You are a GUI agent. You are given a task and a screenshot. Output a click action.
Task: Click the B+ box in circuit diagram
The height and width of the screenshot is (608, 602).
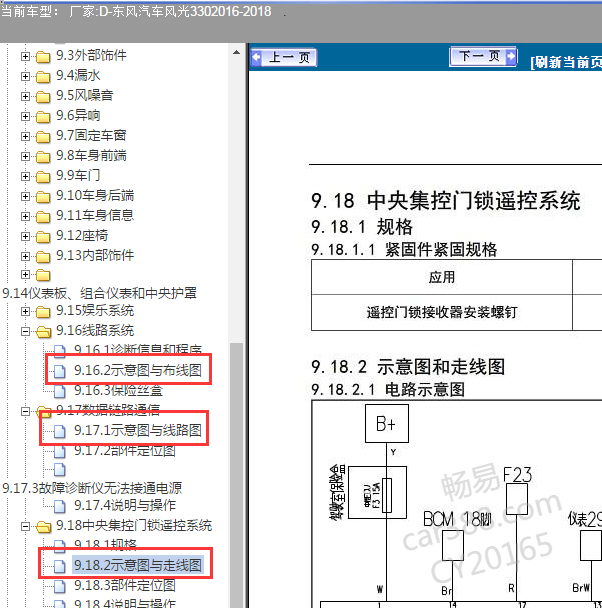click(x=387, y=424)
